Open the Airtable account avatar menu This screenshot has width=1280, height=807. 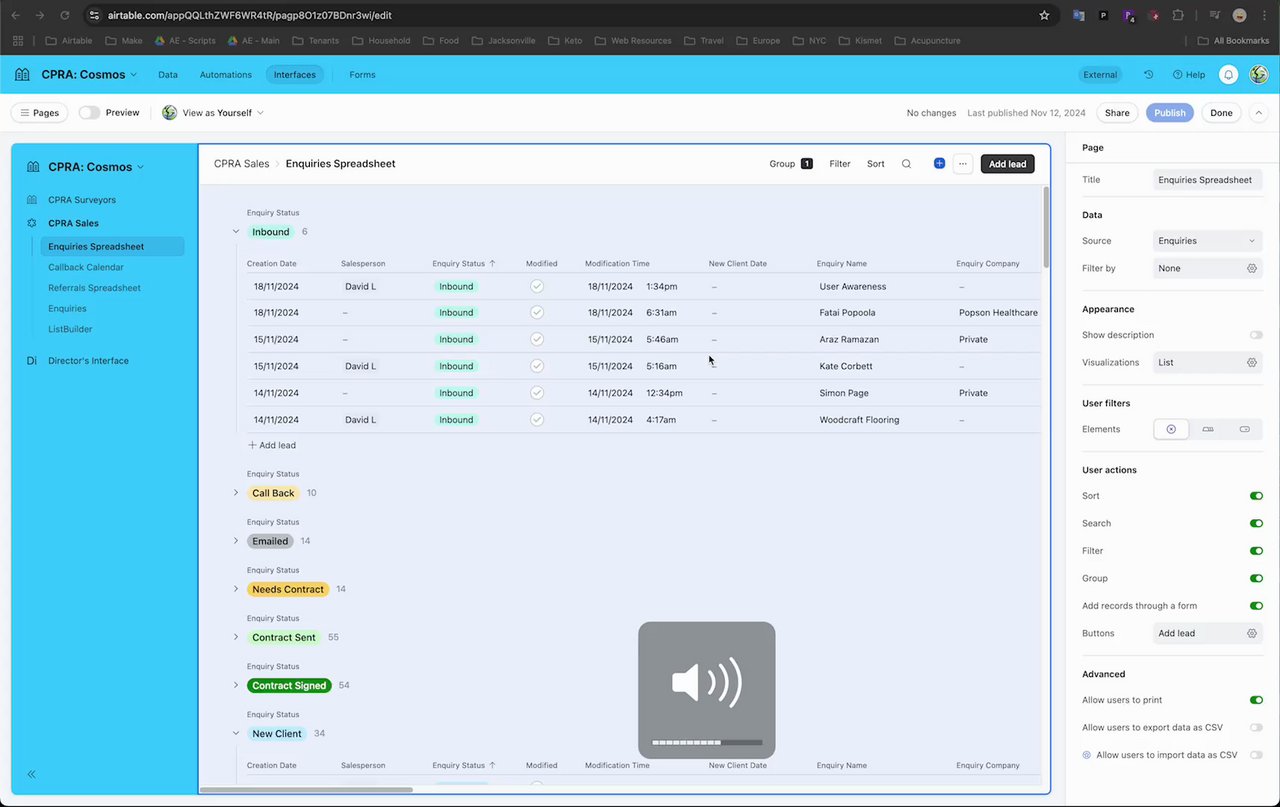pyautogui.click(x=1259, y=75)
